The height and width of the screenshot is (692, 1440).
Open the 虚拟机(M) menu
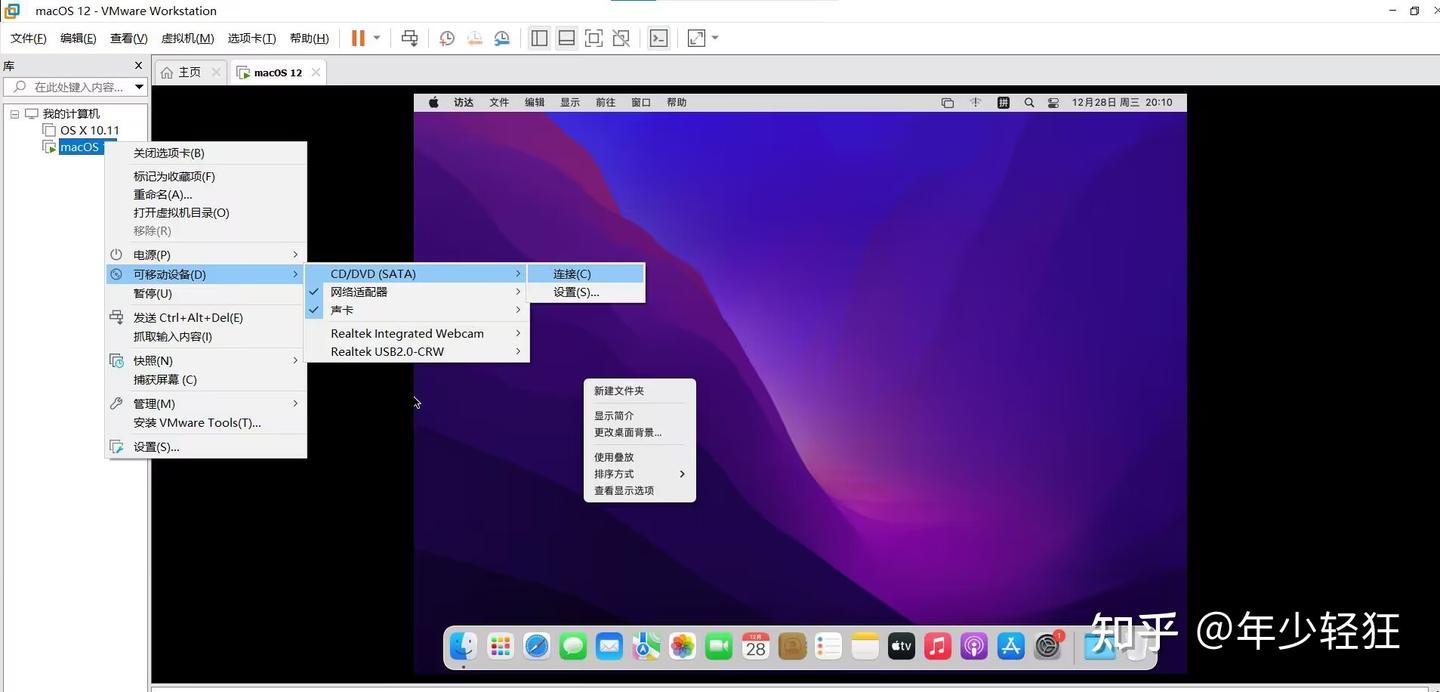coord(185,38)
